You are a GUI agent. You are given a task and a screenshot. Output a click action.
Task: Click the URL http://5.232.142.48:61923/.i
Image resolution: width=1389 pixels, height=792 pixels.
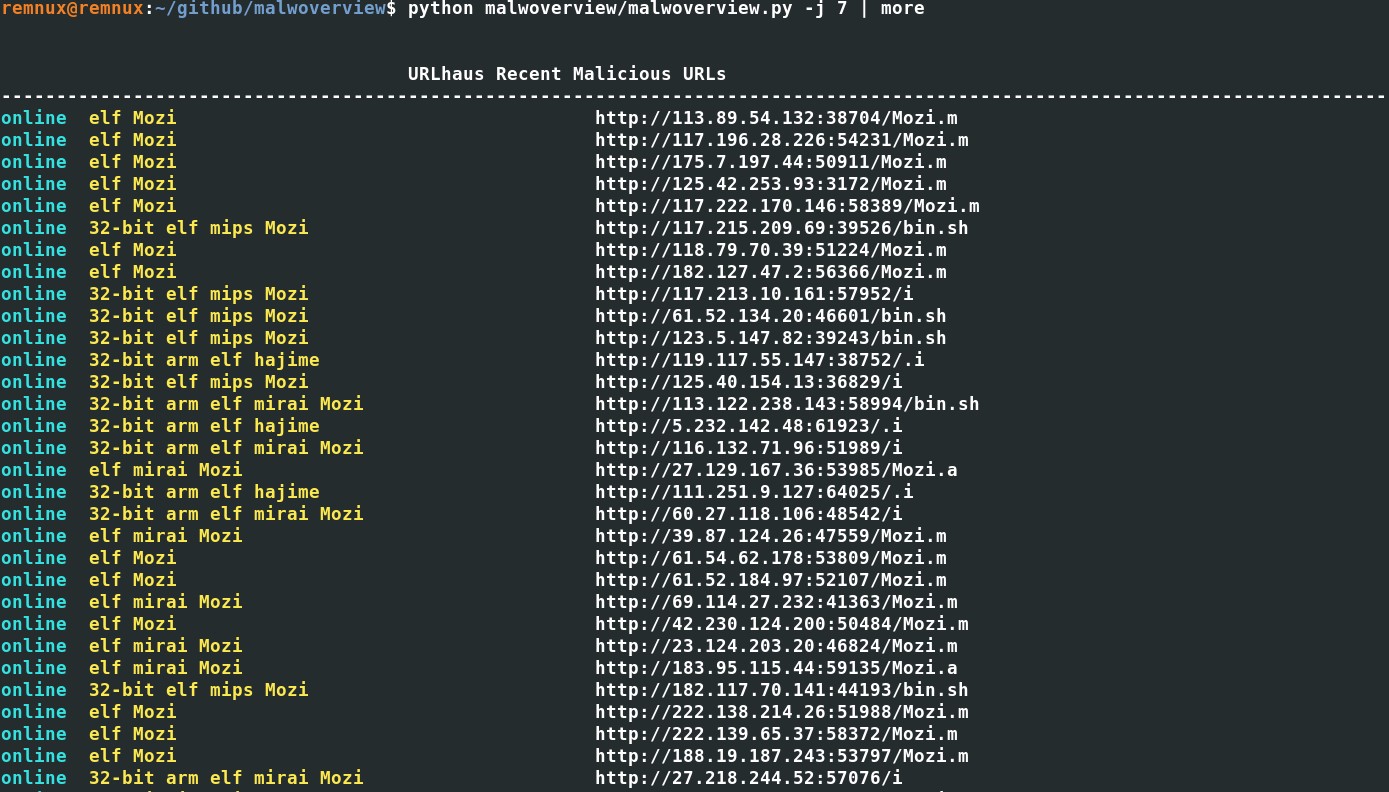click(749, 426)
